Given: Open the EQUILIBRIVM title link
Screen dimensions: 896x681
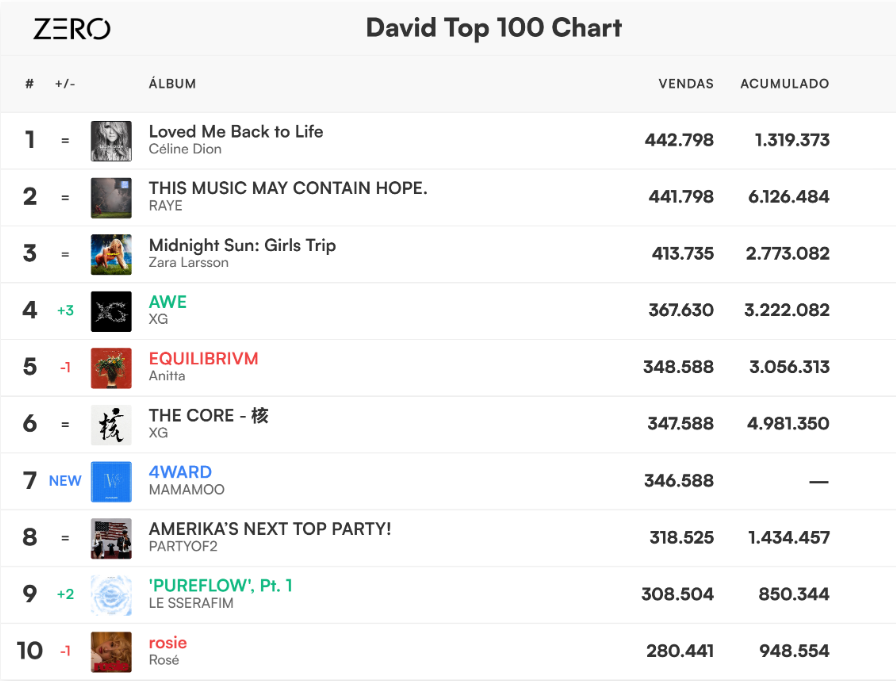Looking at the screenshot, I should click(x=203, y=359).
